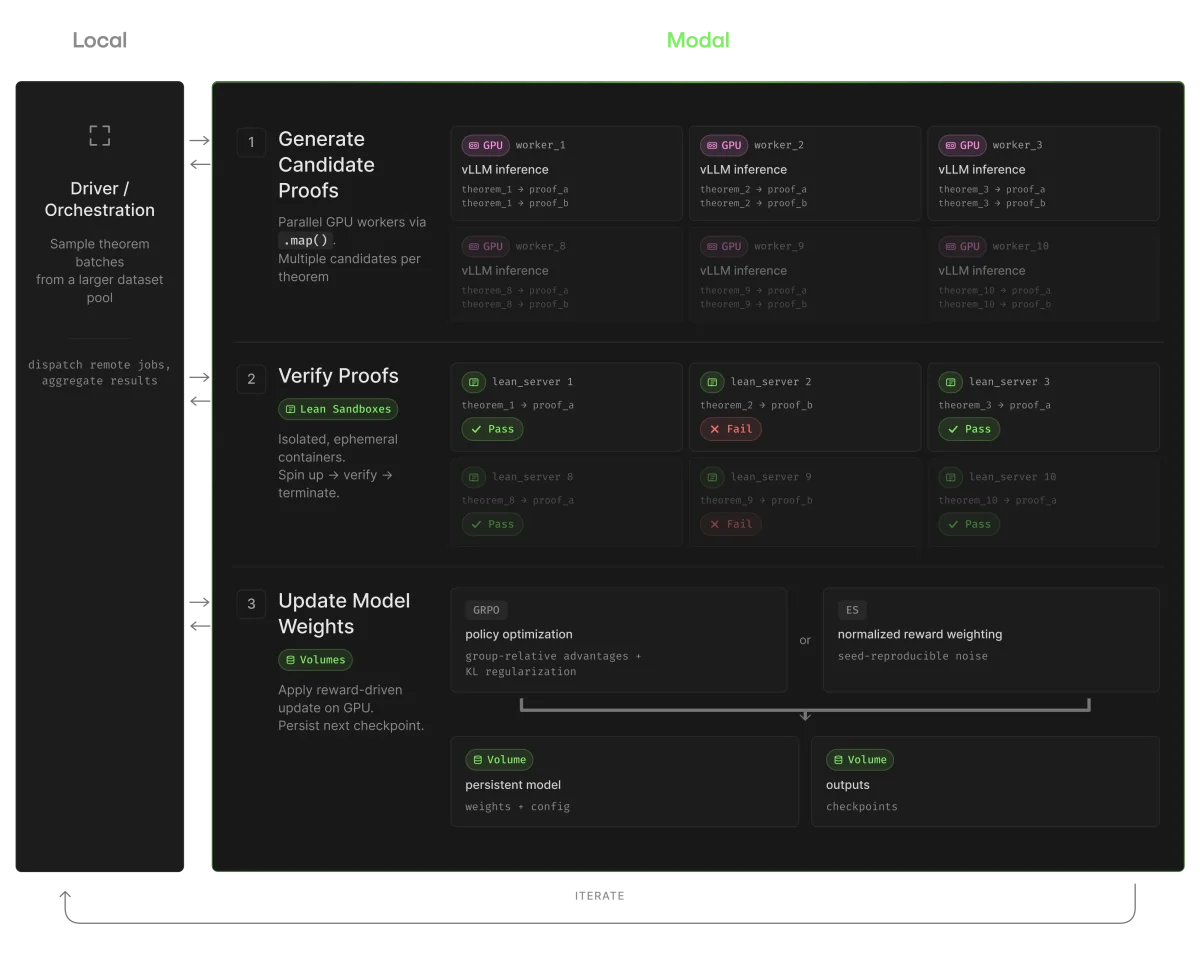Image resolution: width=1200 pixels, height=960 pixels.
Task: Click the sandbox icon beside lean_server 1
Action: [x=473, y=382]
